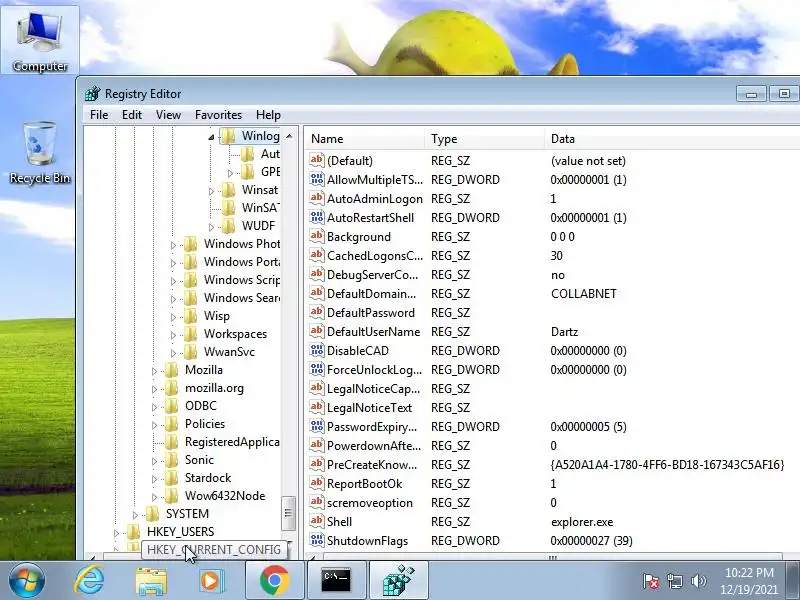This screenshot has width=800, height=600.
Task: Click the DisableCAD DWORD icon
Action: click(316, 350)
